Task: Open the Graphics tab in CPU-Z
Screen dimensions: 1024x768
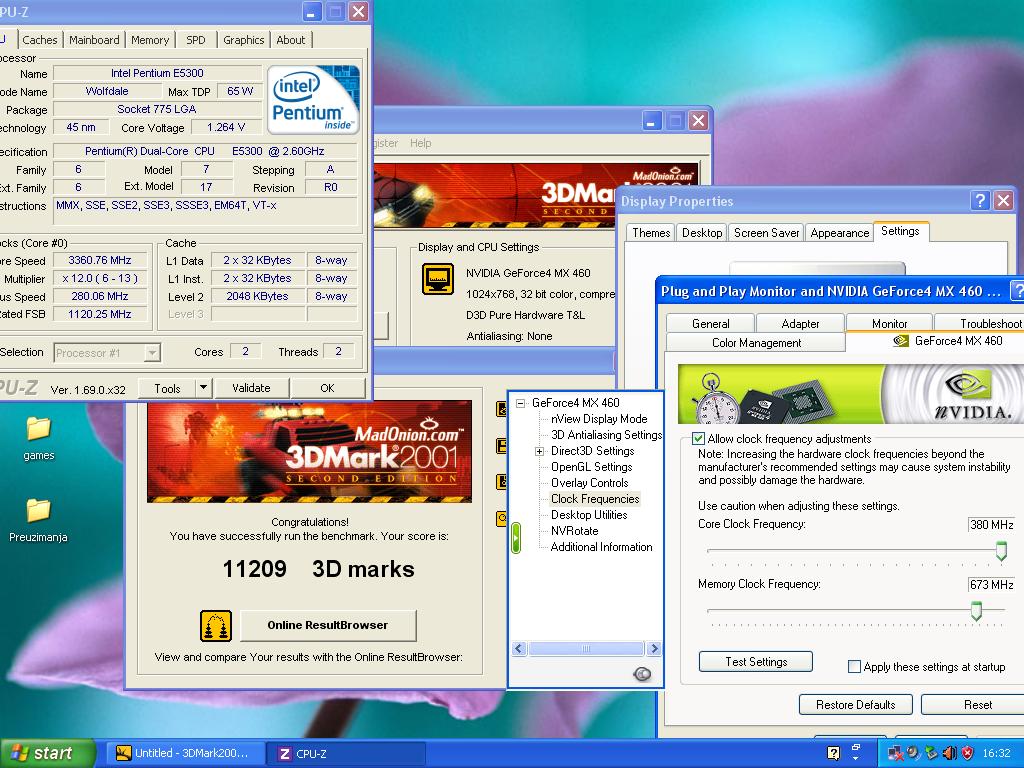Action: pos(244,40)
